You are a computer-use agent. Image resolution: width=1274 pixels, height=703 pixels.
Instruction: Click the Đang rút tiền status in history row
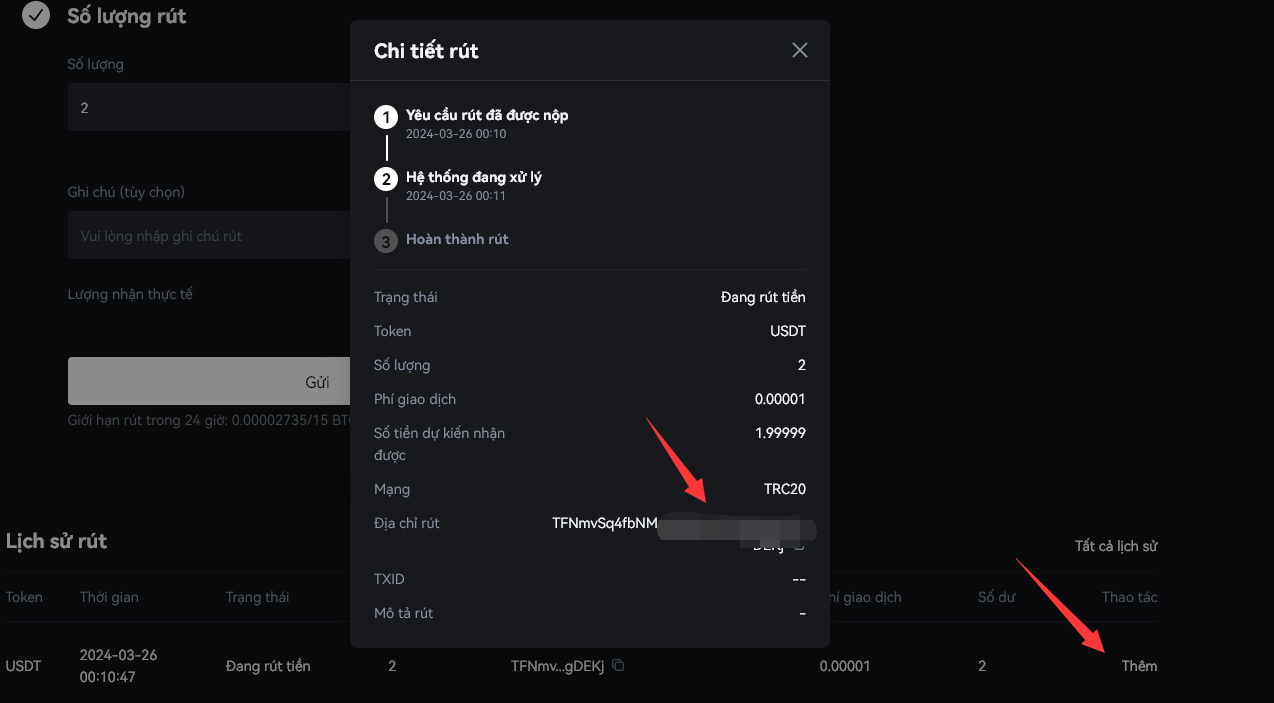click(268, 666)
